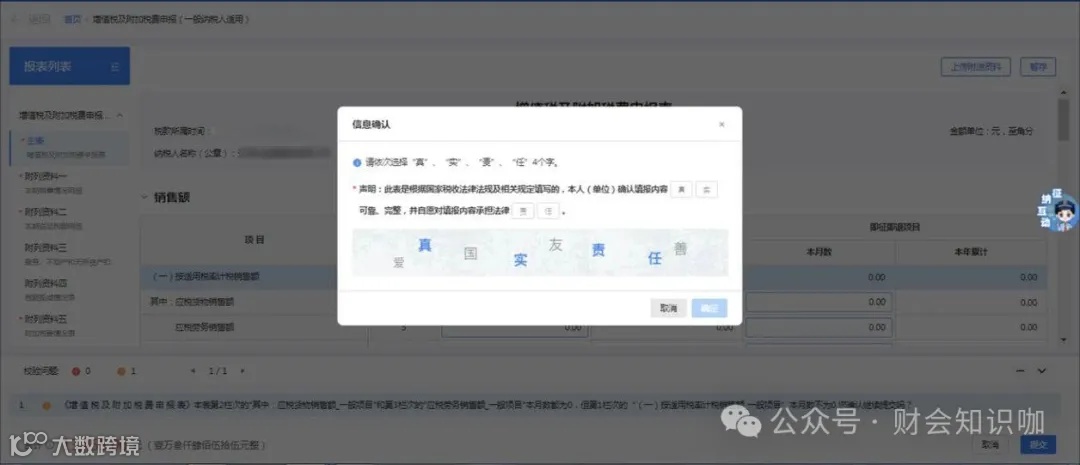This screenshot has width=1080, height=465.
Task: Click the orange warning count indicator
Action: [x=126, y=371]
